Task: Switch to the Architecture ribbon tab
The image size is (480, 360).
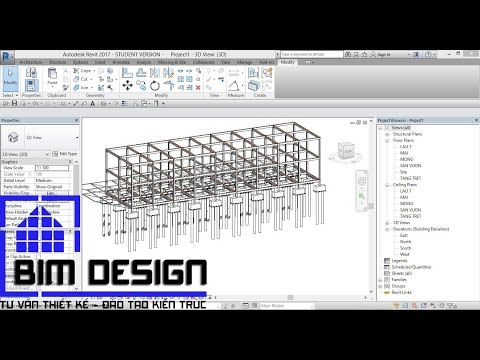Action: pyautogui.click(x=31, y=62)
